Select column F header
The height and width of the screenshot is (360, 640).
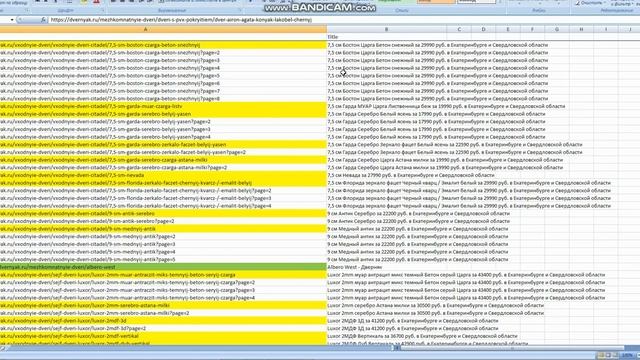click(532, 29)
